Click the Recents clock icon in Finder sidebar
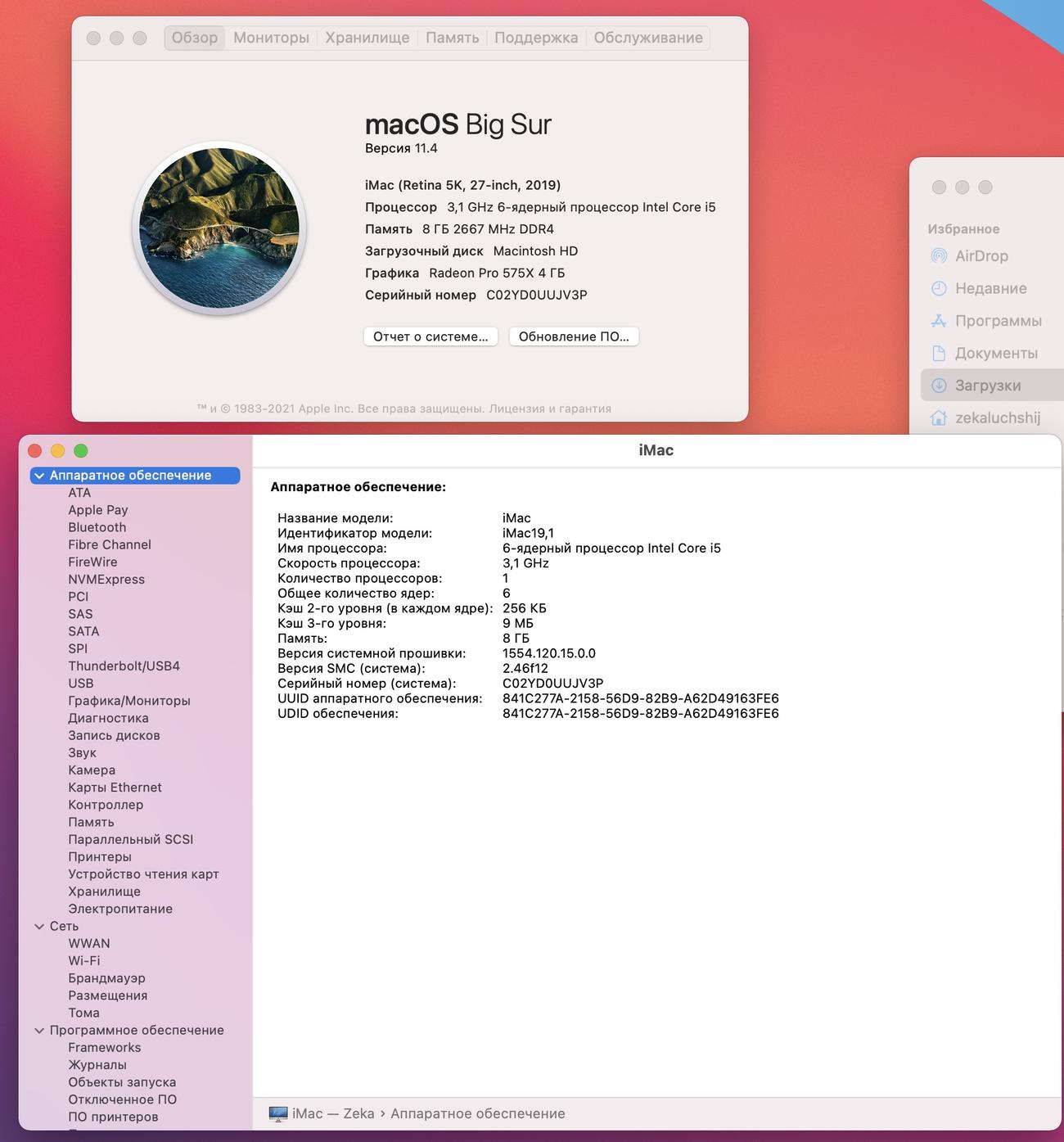This screenshot has height=1142, width=1064. tap(939, 288)
